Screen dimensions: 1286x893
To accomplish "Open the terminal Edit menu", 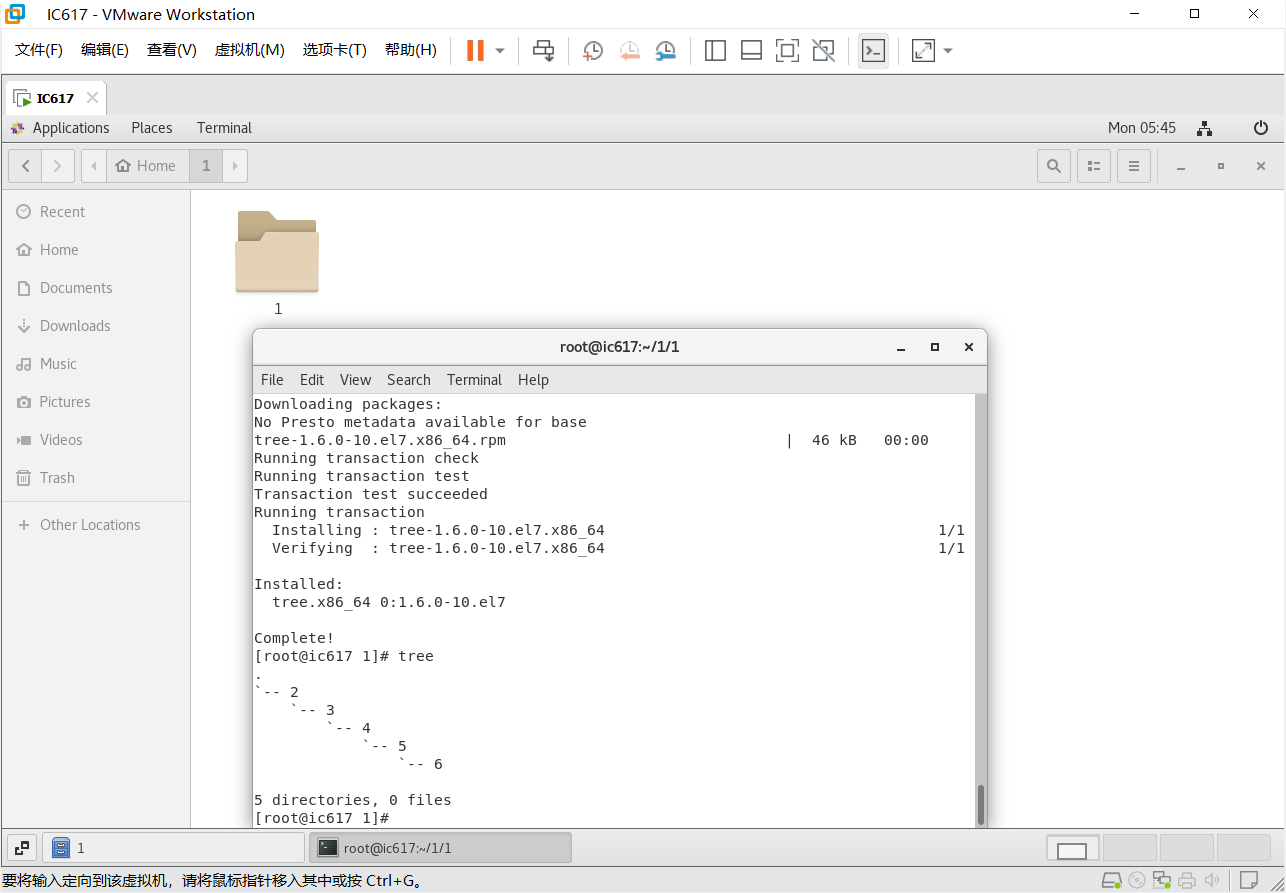I will pos(312,380).
